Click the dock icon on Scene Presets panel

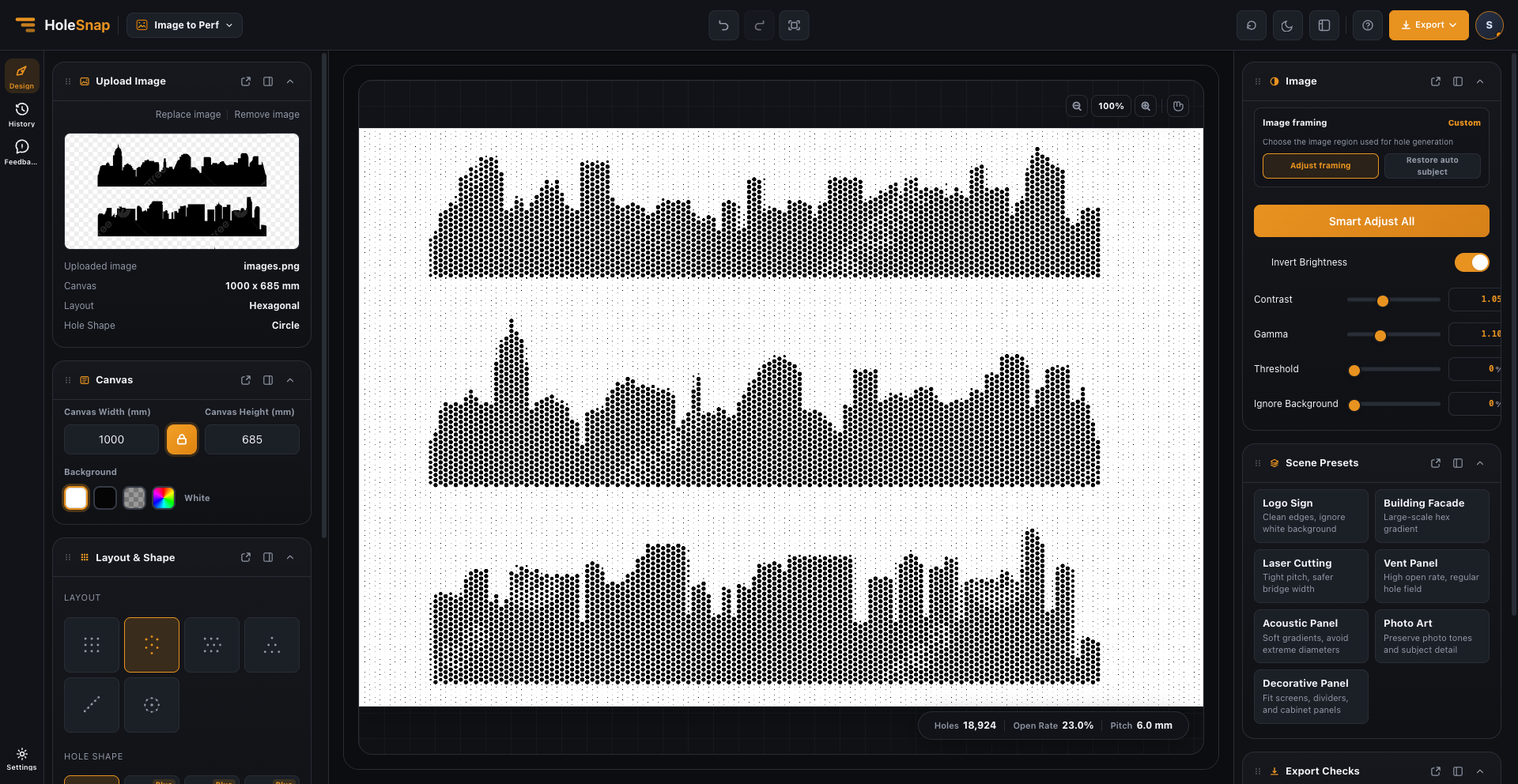(x=1458, y=463)
